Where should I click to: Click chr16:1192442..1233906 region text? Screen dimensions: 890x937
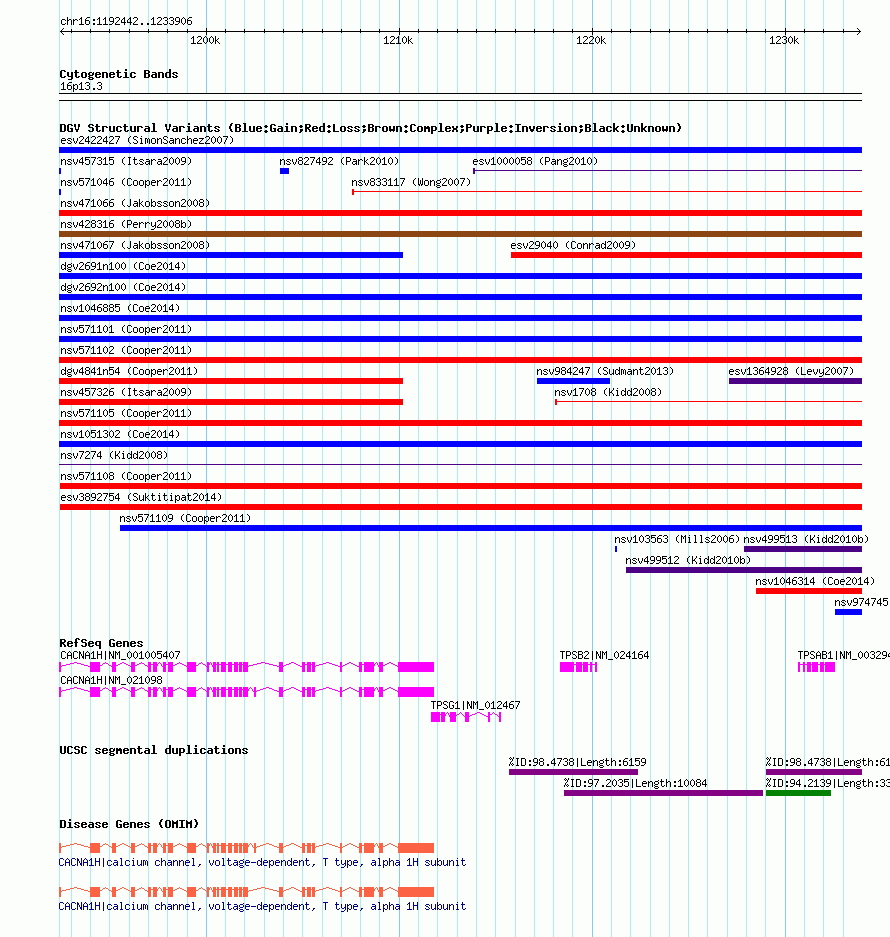point(126,21)
